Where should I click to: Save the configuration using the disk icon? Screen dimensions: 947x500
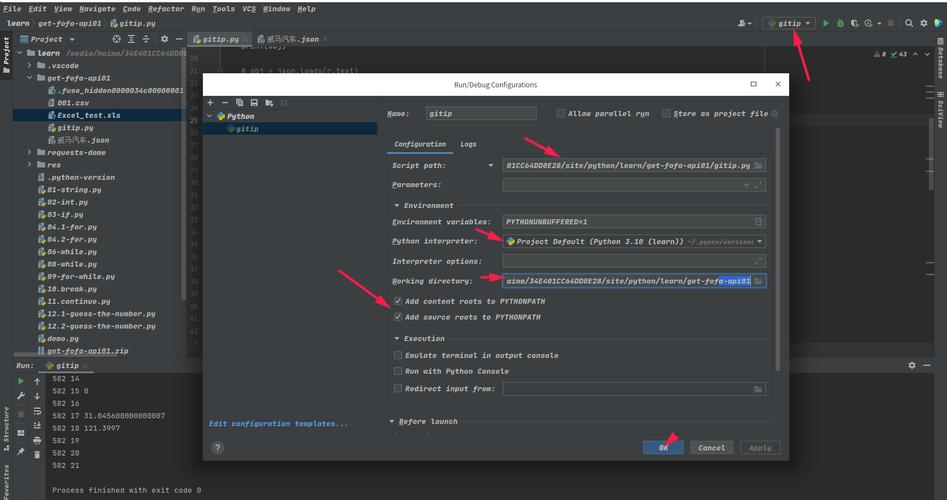(x=254, y=103)
